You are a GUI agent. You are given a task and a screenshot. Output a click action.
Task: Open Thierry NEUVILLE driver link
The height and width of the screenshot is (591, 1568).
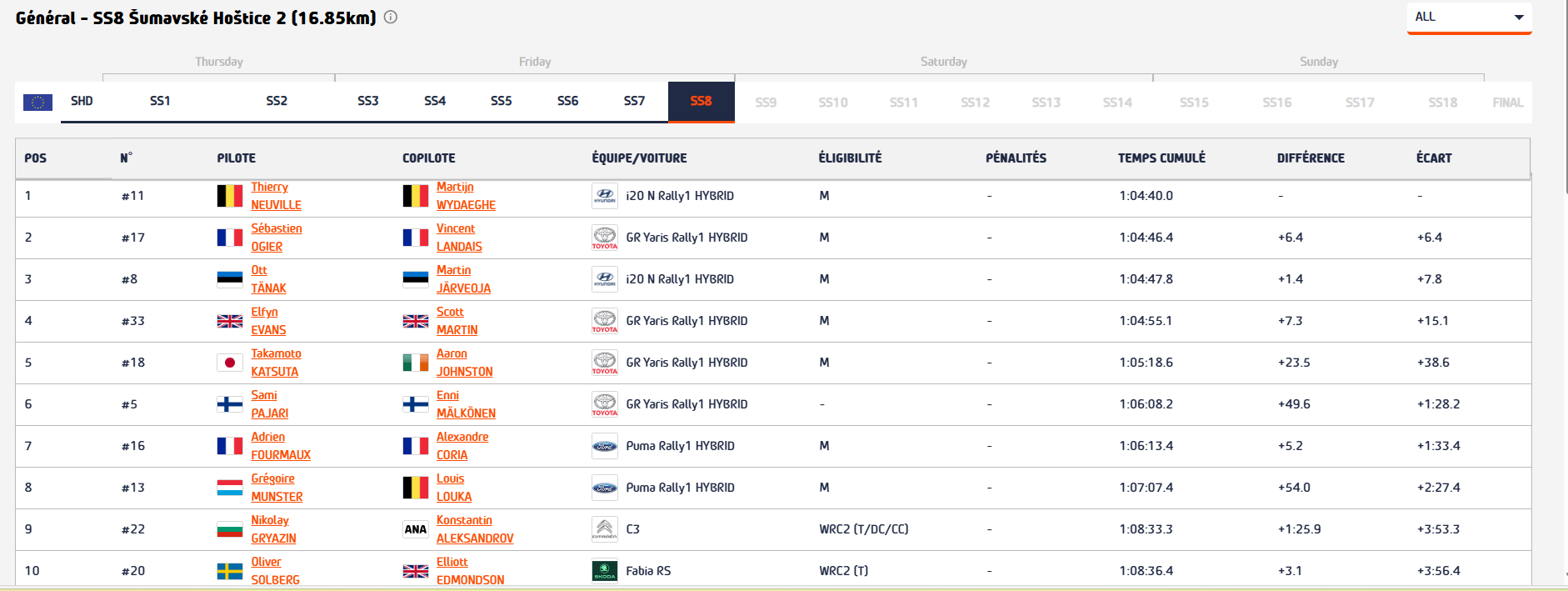point(277,196)
